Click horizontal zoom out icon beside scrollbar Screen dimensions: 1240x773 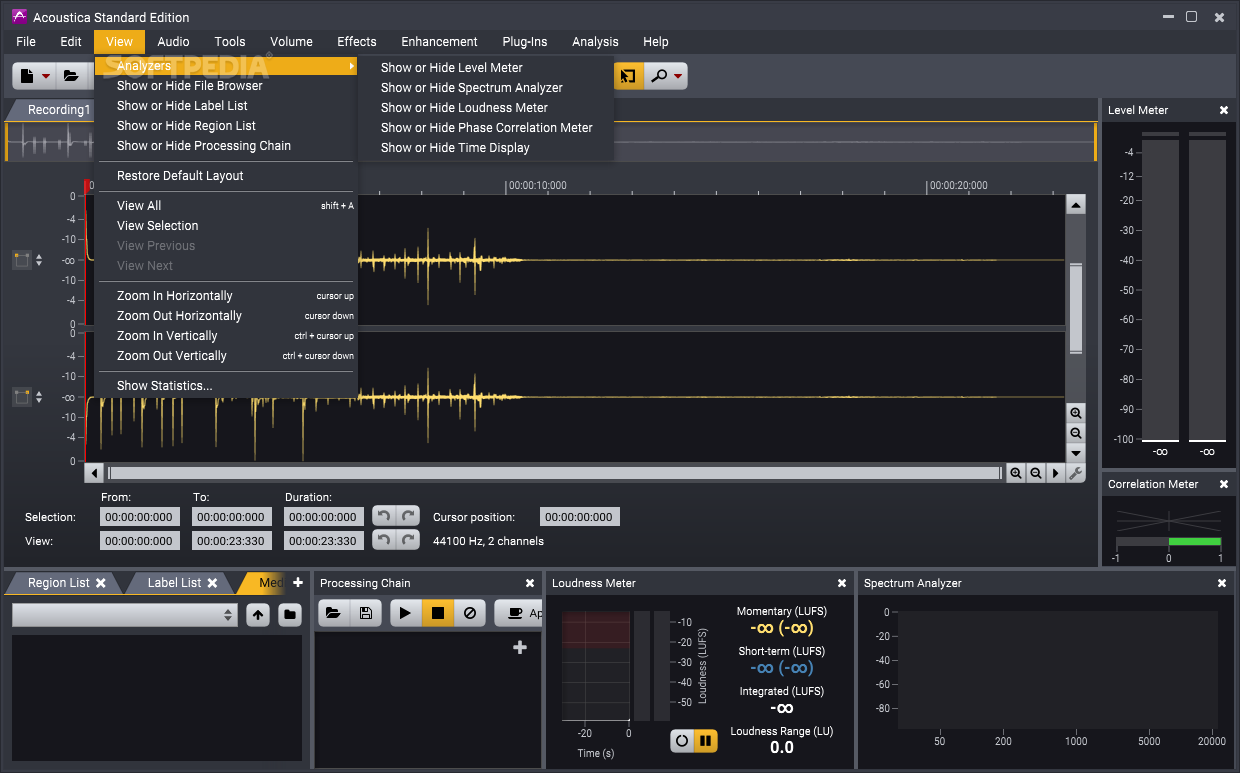coord(1036,473)
